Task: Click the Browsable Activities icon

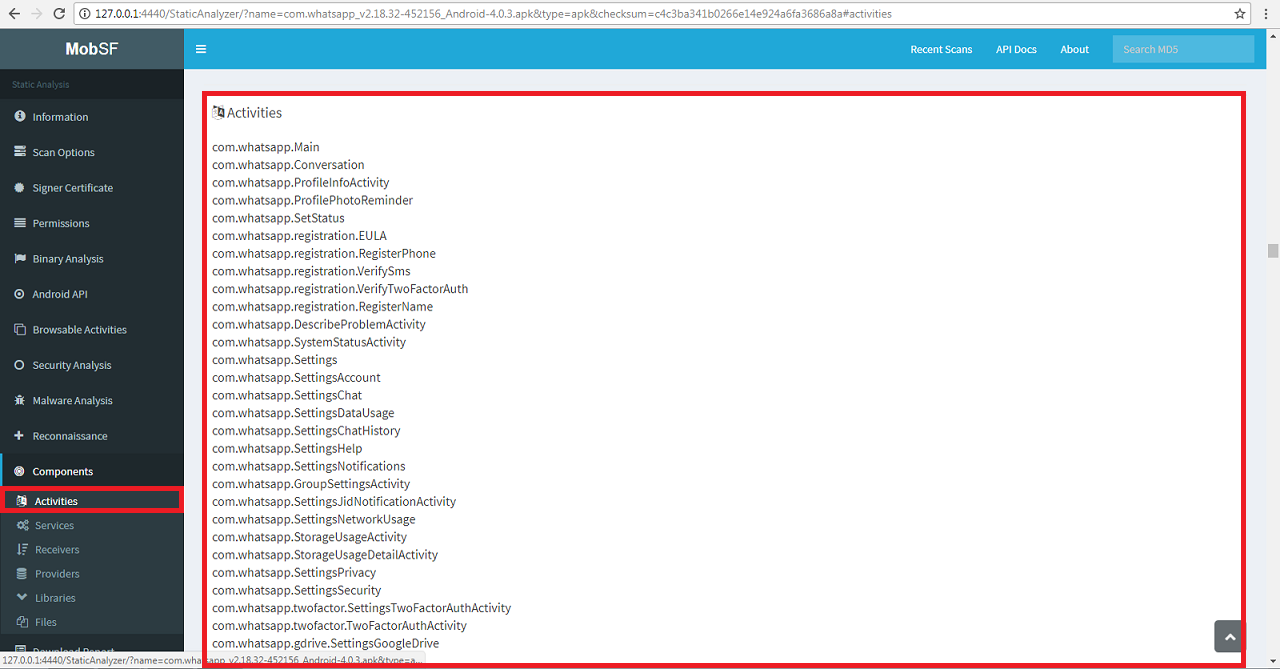Action: point(19,329)
